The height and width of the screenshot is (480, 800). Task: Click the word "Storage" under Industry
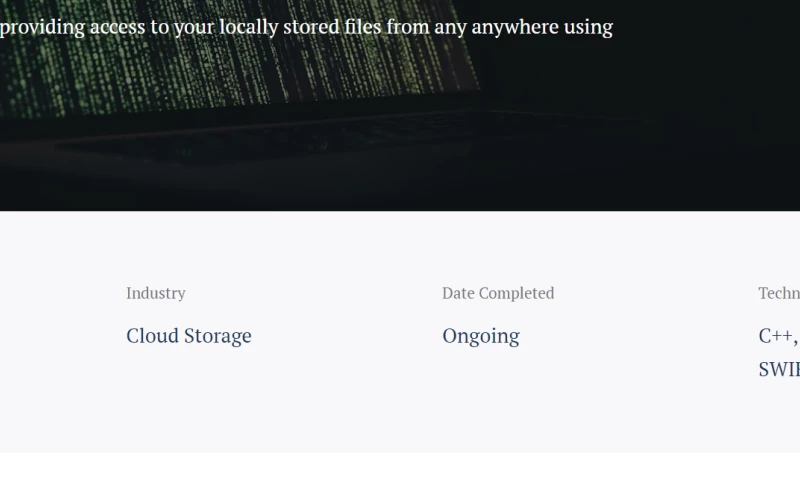point(218,336)
